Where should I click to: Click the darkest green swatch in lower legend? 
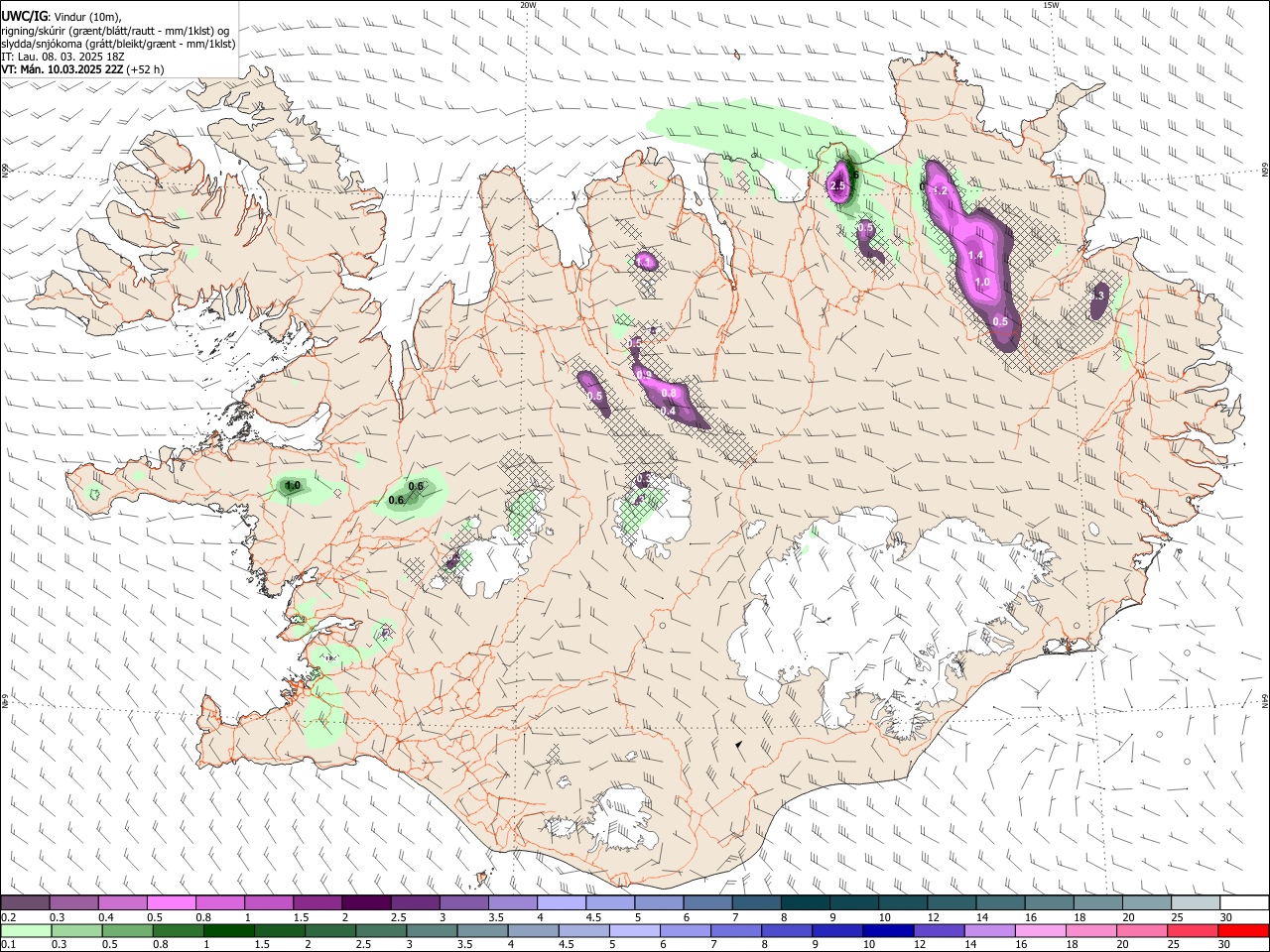click(228, 931)
